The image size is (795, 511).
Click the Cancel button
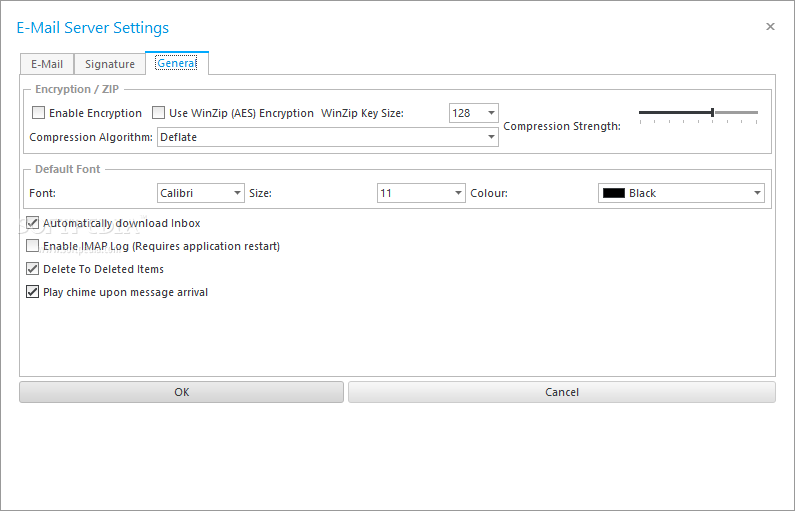pos(562,392)
